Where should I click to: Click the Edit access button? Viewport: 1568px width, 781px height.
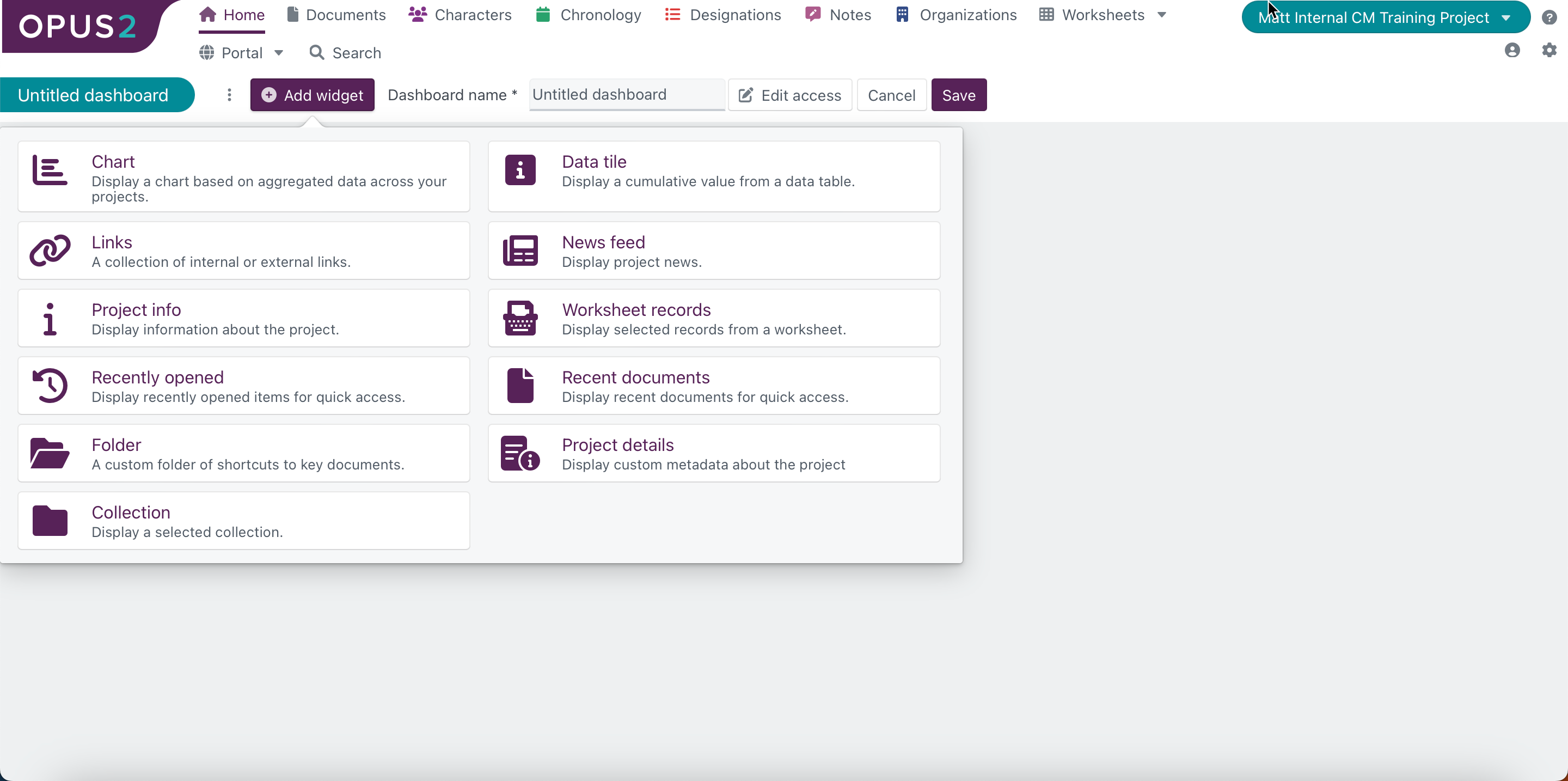[789, 95]
